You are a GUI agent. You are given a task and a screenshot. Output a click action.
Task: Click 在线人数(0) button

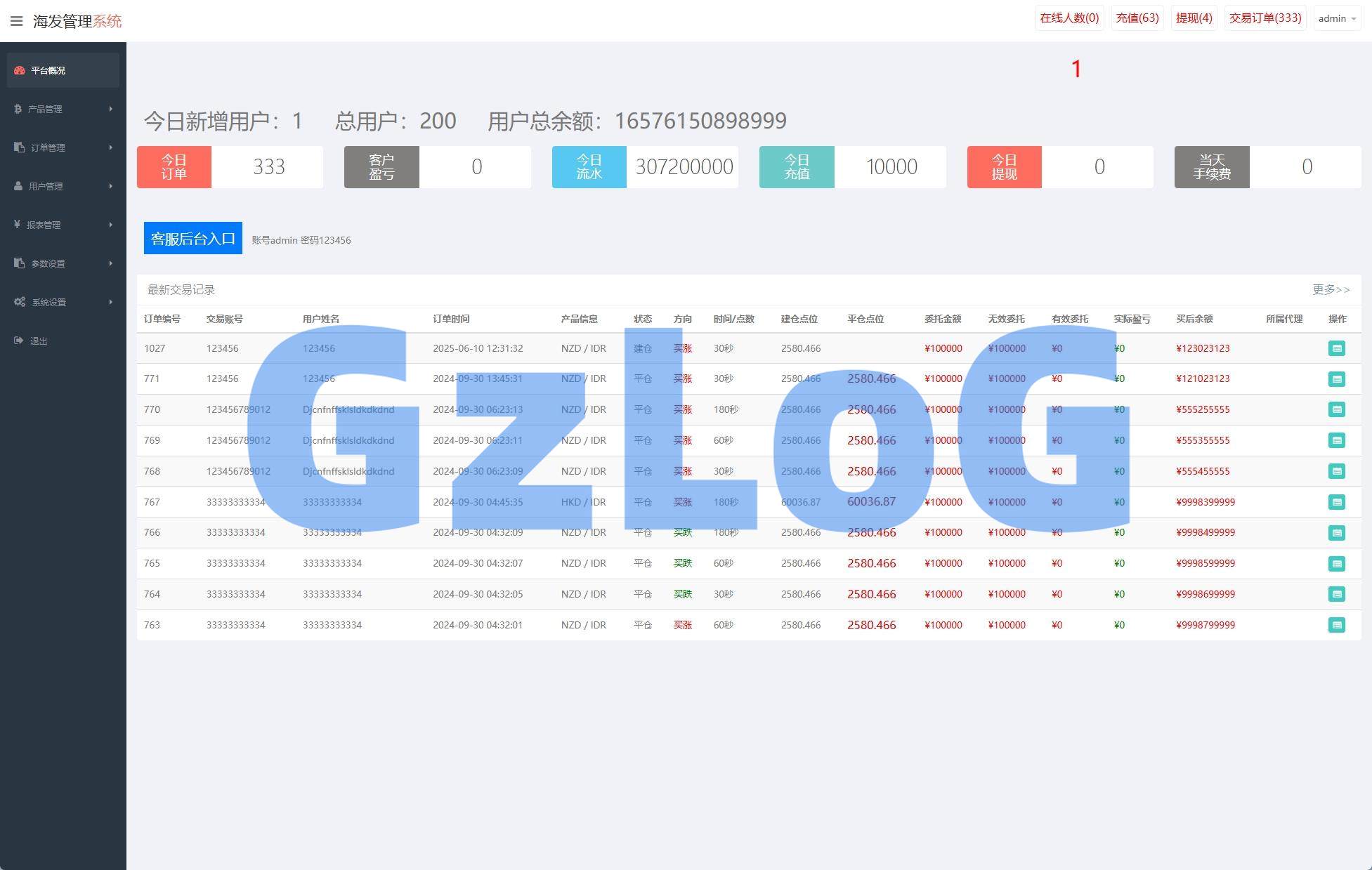(x=1069, y=18)
